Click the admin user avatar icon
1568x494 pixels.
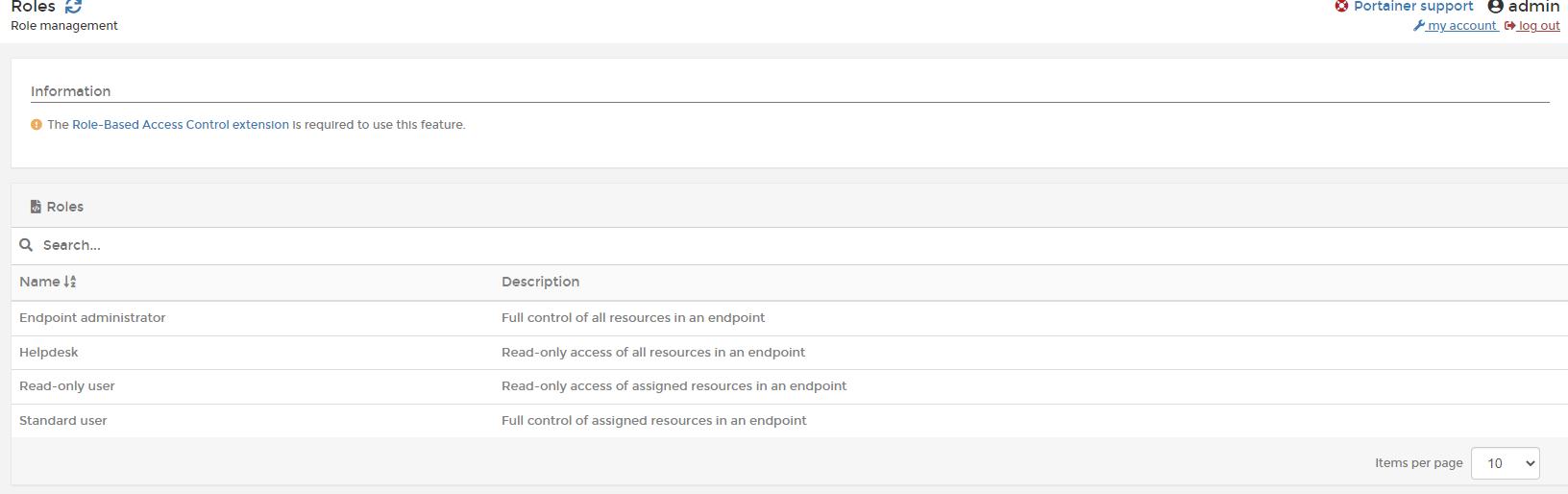click(x=1495, y=7)
